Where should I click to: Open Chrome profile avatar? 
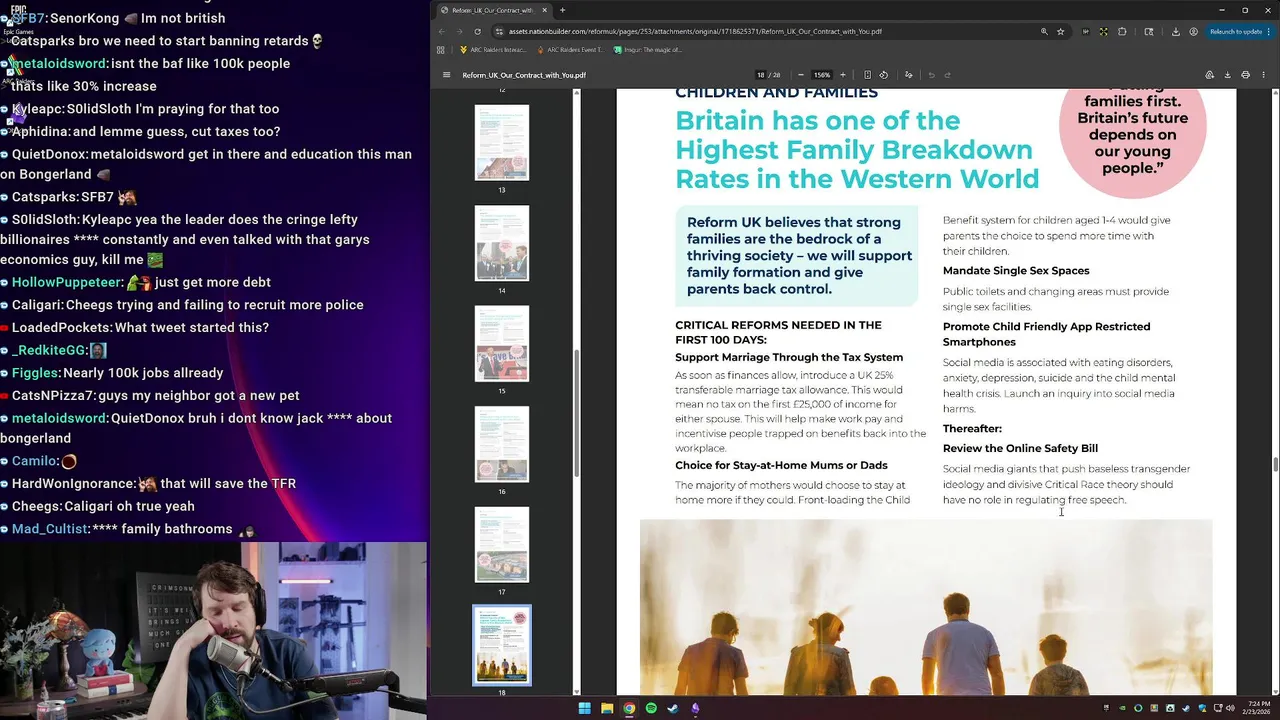[1194, 31]
